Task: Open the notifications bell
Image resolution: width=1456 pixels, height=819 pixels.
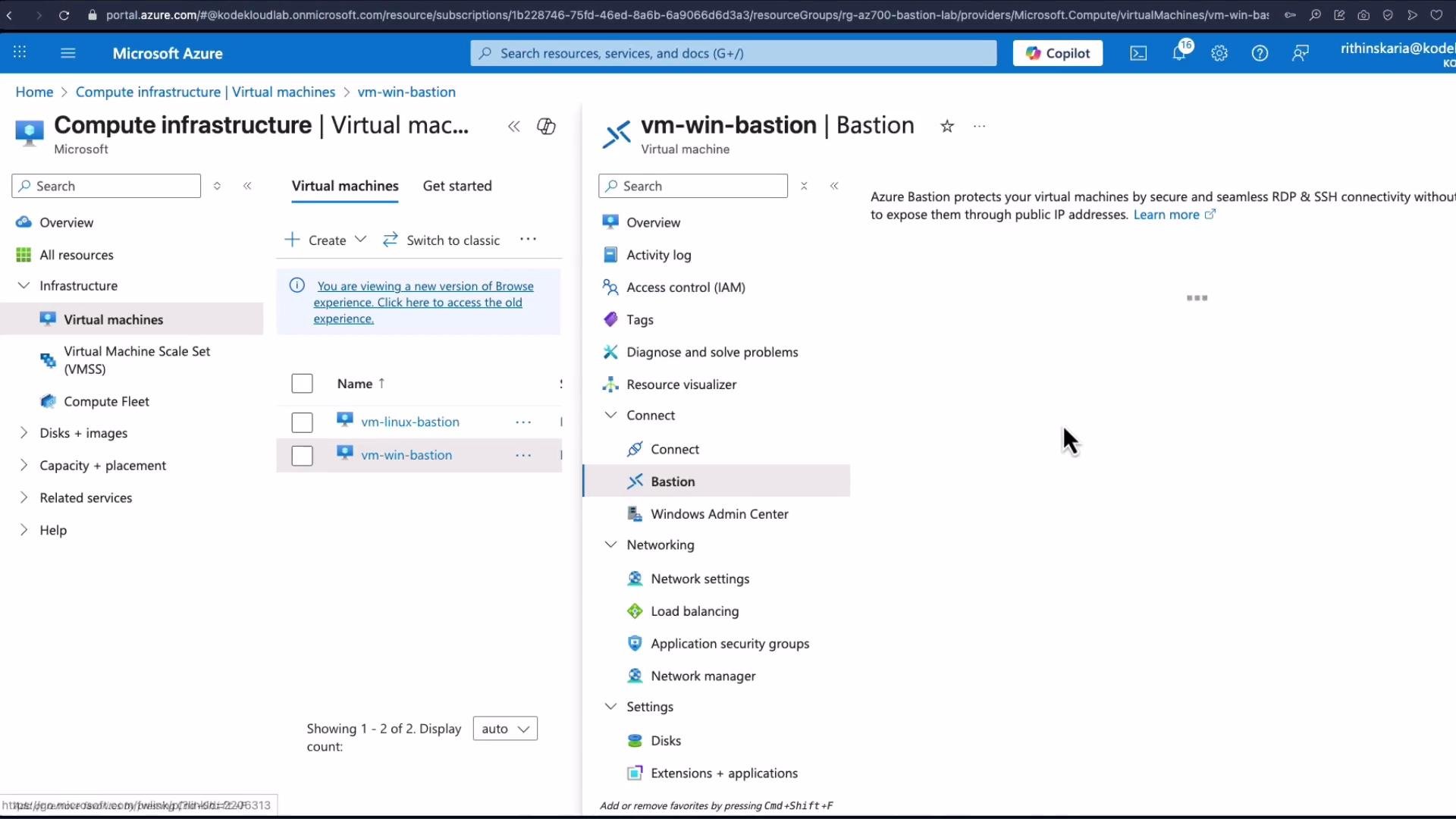Action: 1179,53
